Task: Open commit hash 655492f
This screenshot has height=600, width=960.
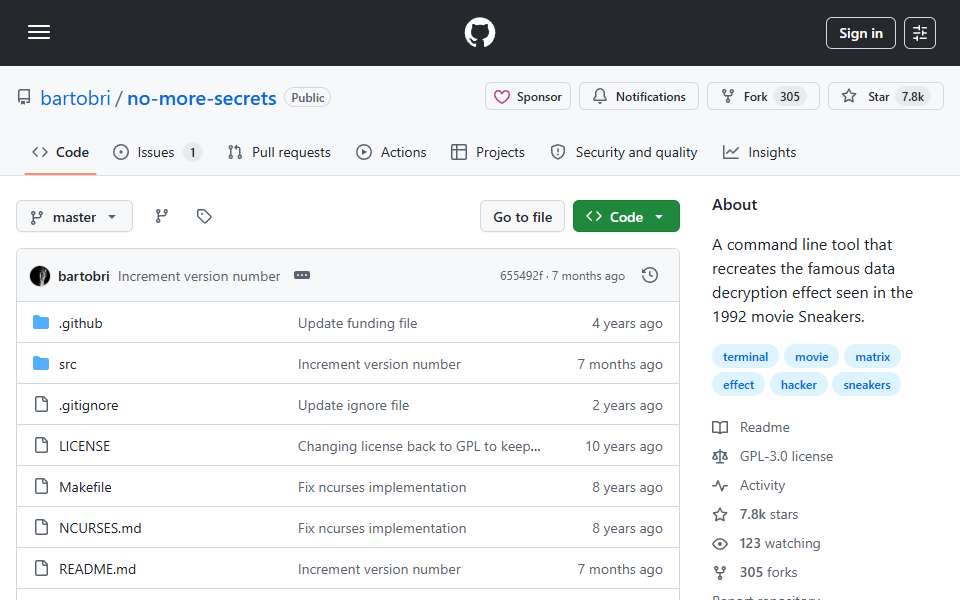Action: coord(521,276)
